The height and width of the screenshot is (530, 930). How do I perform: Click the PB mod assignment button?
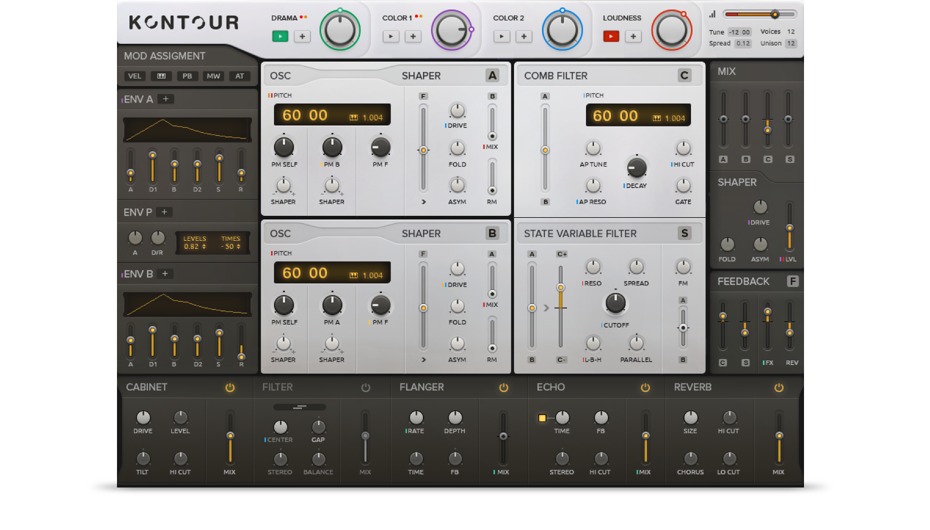click(187, 76)
